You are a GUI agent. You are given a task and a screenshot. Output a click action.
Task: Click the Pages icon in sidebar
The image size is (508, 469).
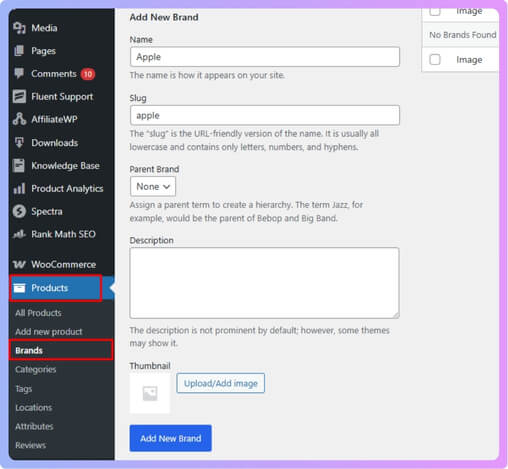(x=19, y=51)
